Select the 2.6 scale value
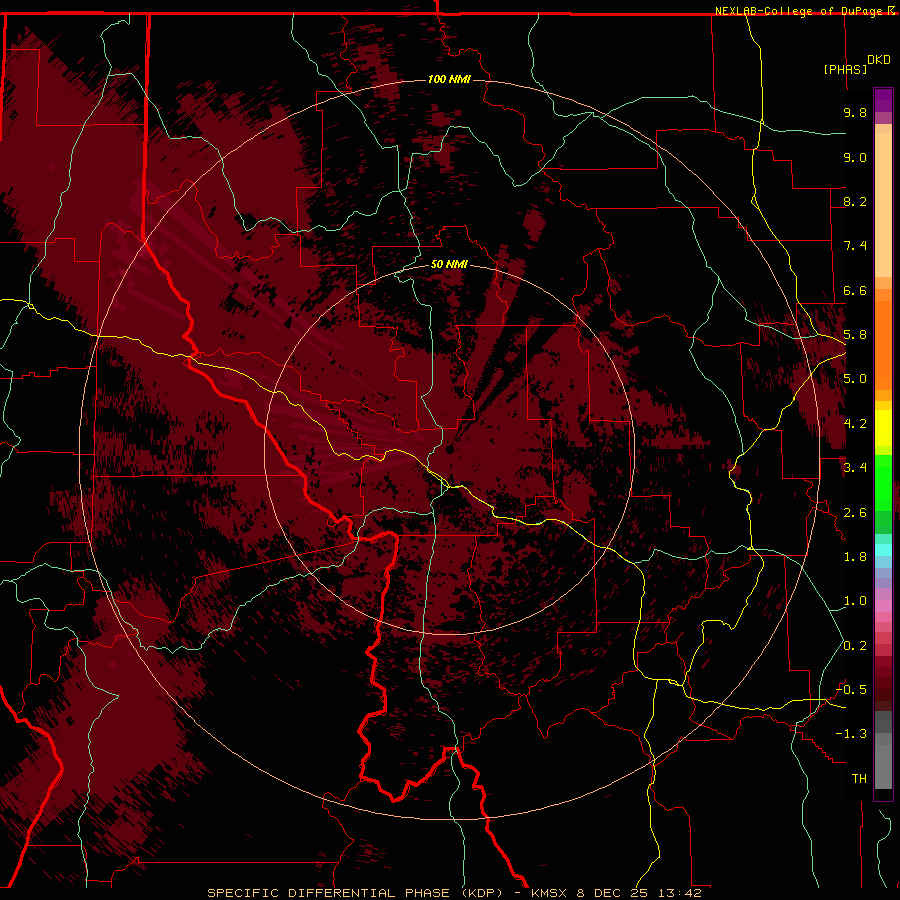The height and width of the screenshot is (900, 900). pos(855,513)
